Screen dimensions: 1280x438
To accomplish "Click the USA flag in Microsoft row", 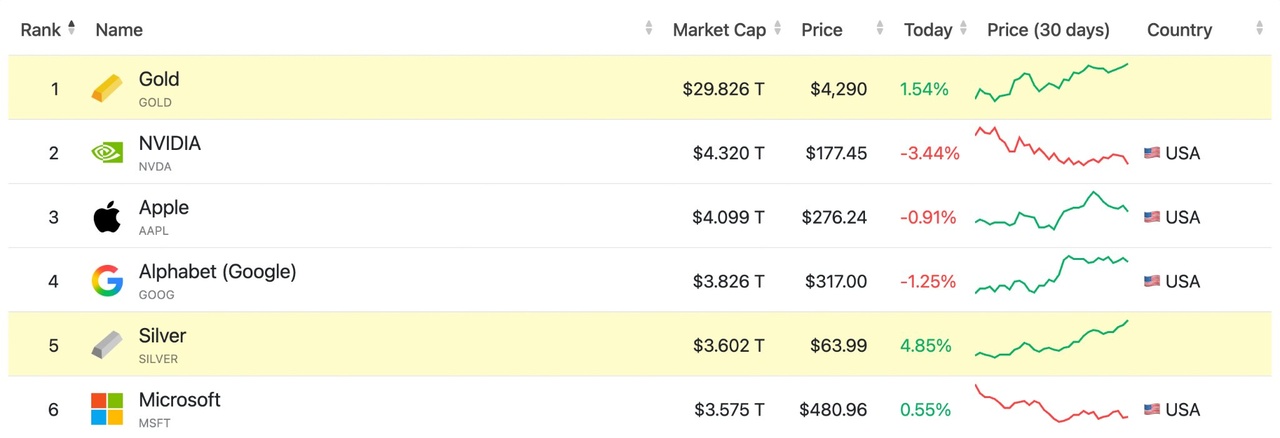I will tap(1152, 409).
